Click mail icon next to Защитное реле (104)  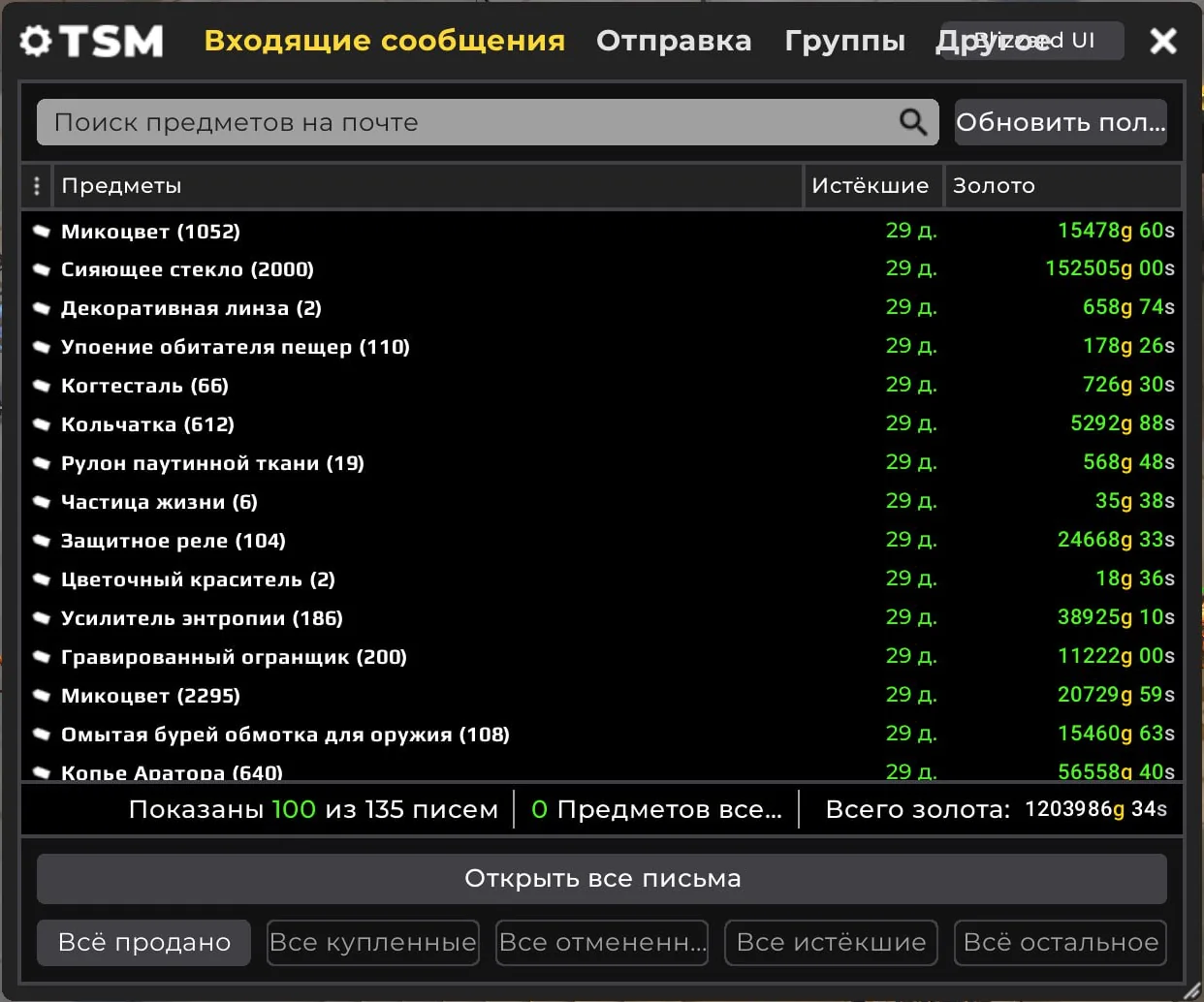42,541
